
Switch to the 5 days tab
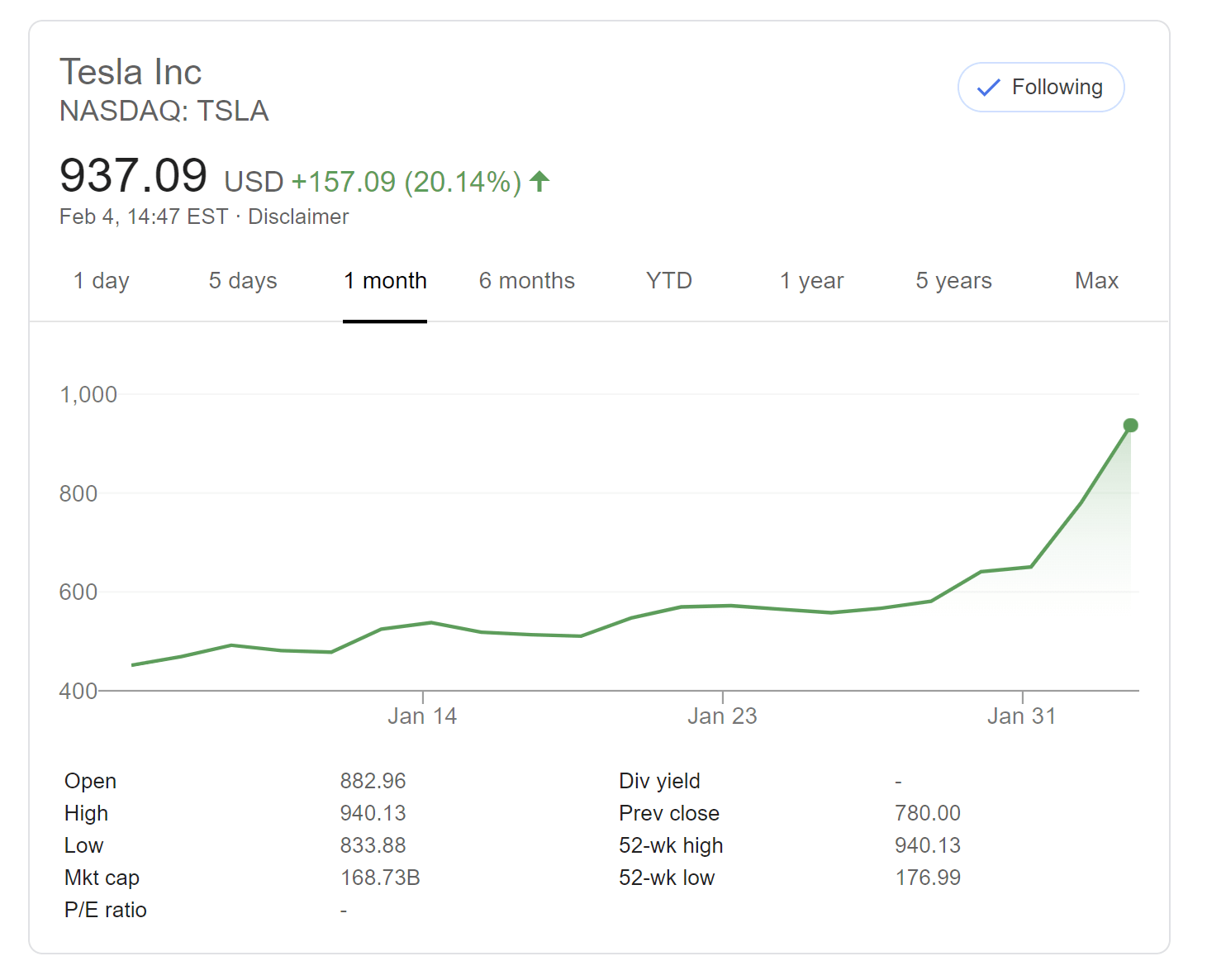coord(243,281)
